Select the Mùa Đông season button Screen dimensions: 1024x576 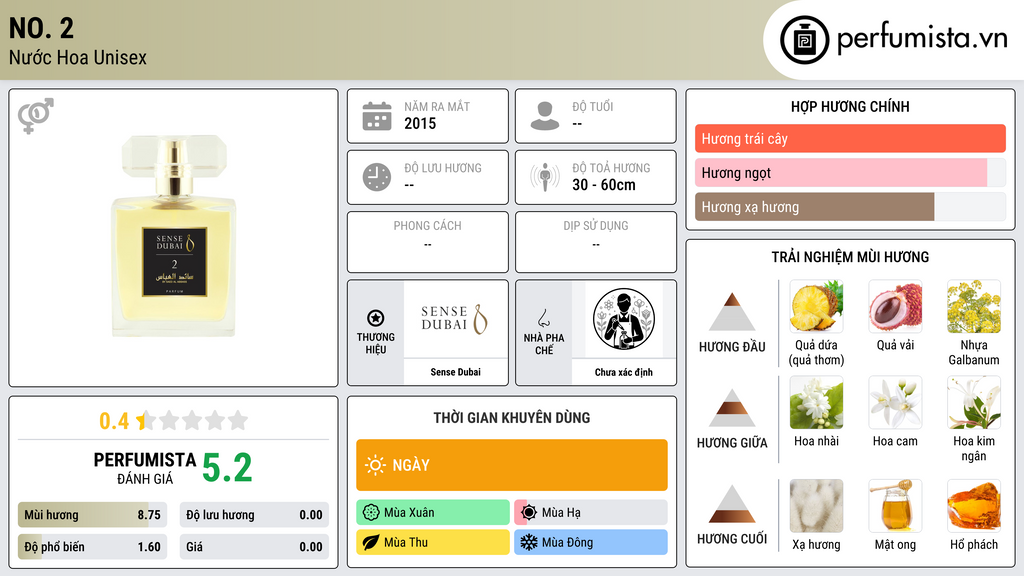(x=591, y=542)
